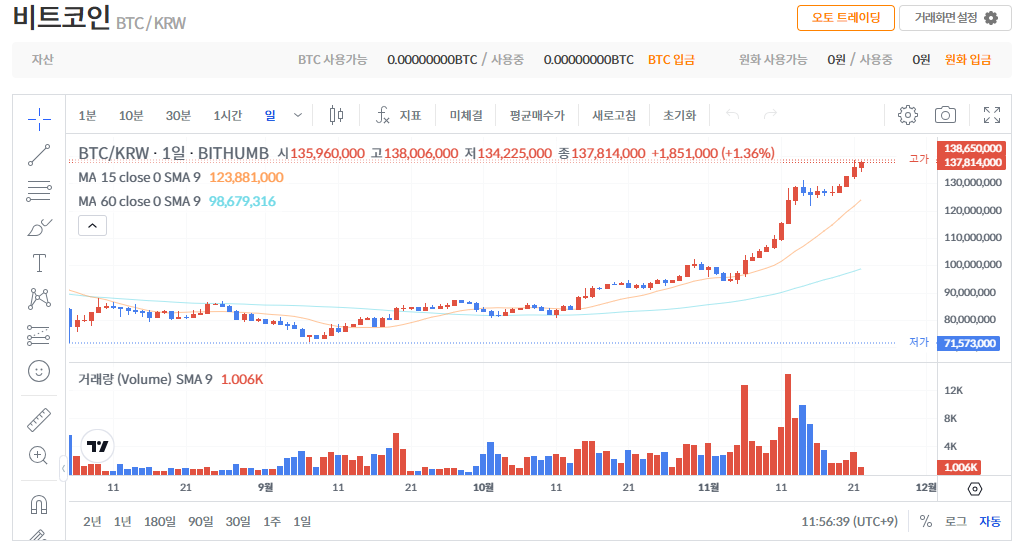Select the 1분 interval
1030x553 pixels.
pos(87,116)
